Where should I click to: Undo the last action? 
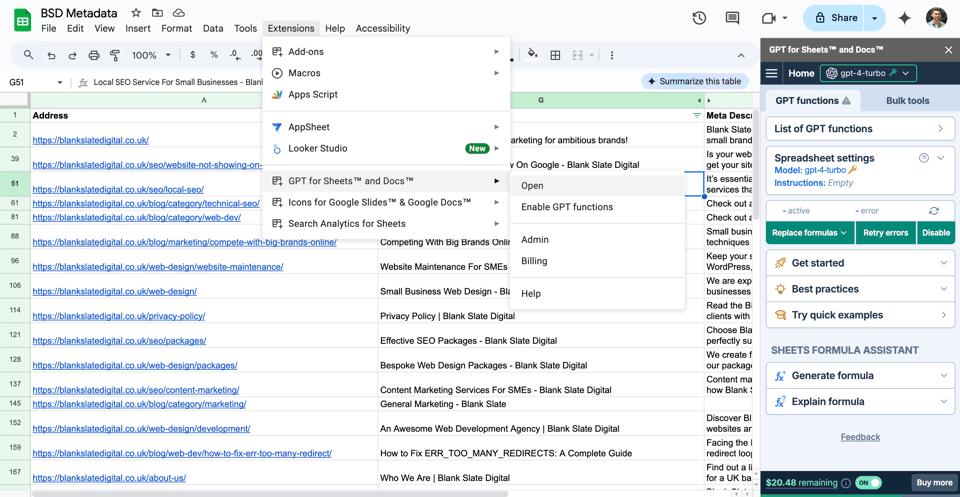coord(51,55)
